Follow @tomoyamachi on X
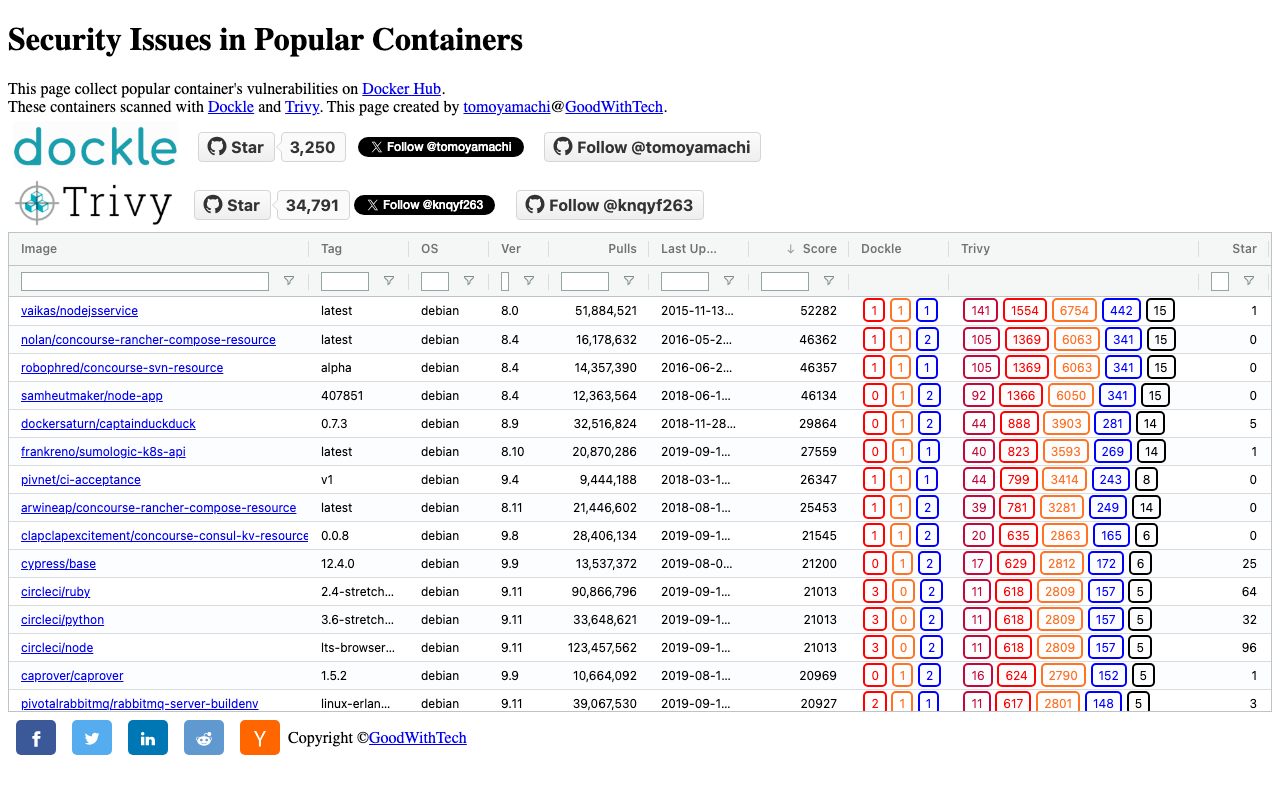The image size is (1280, 800). pyautogui.click(x=441, y=147)
